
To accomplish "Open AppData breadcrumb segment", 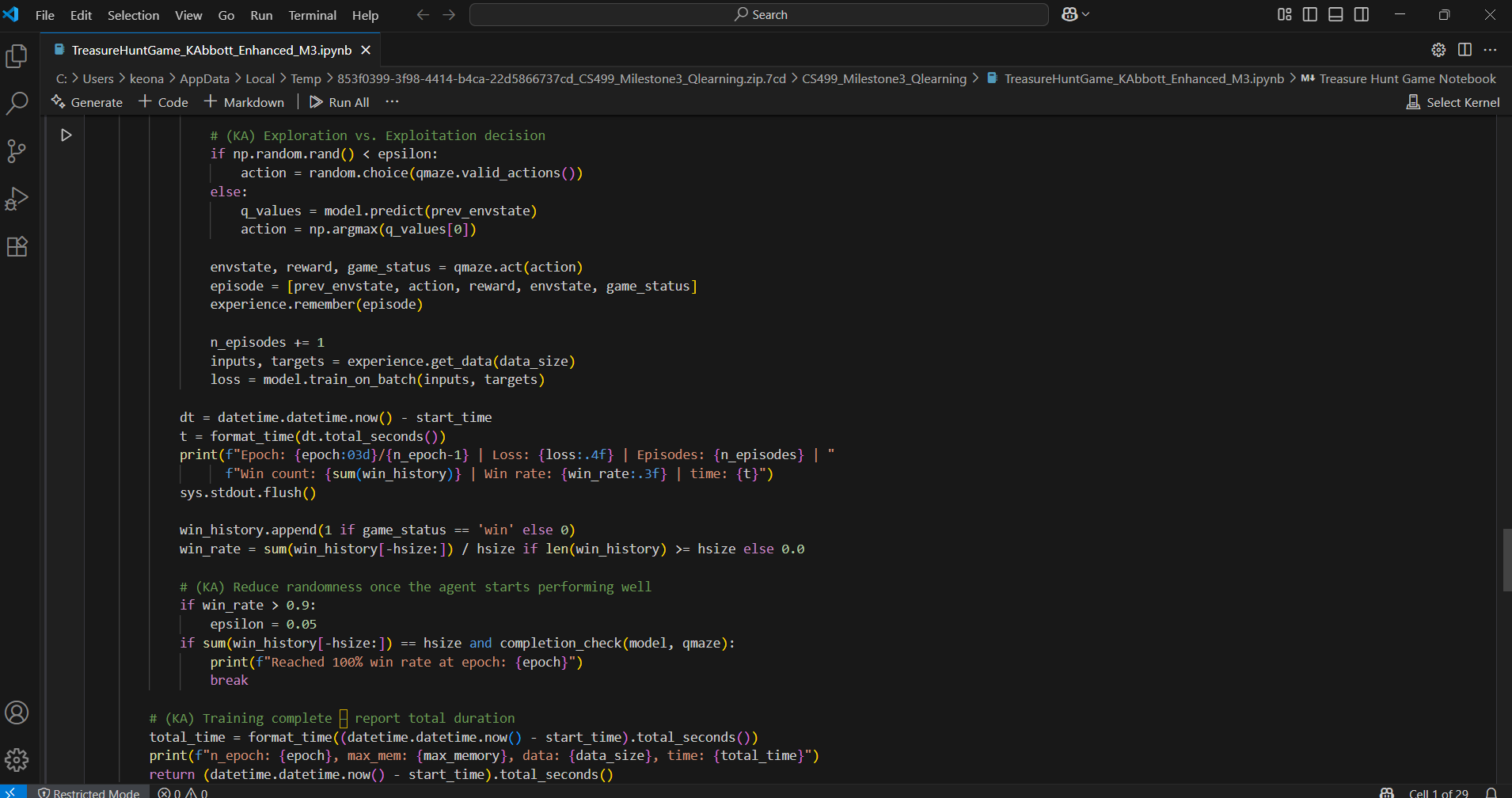I will pyautogui.click(x=204, y=78).
